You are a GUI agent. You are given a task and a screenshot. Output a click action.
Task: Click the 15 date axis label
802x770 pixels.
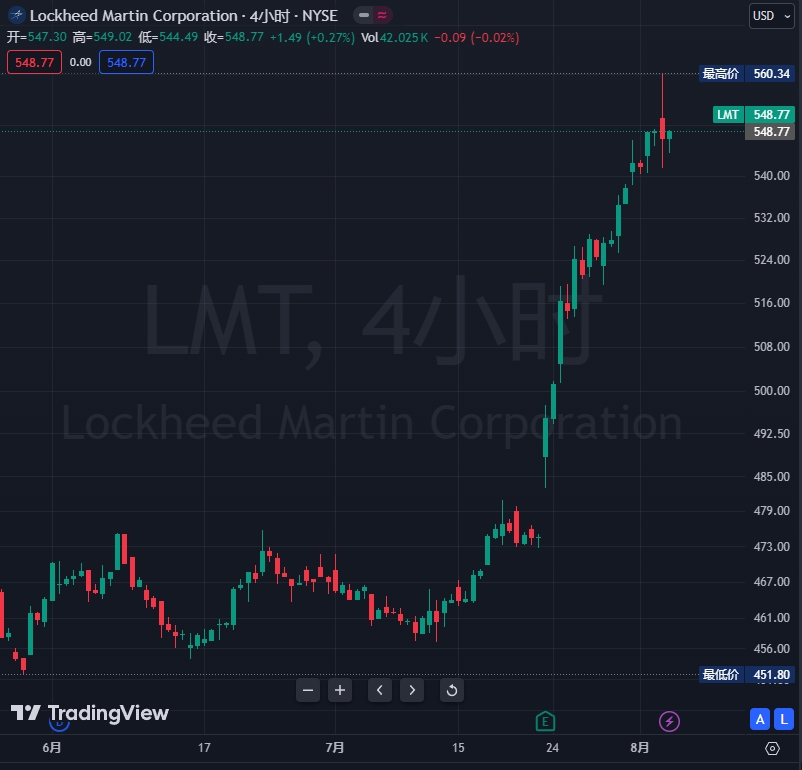pos(458,748)
